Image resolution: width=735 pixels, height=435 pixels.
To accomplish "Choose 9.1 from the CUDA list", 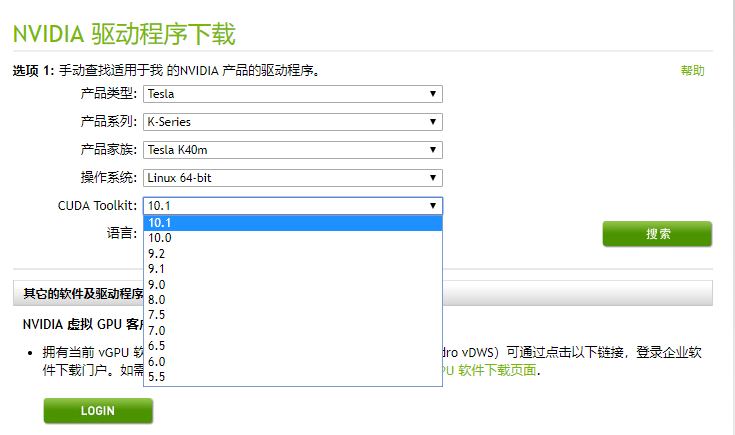I will [x=292, y=269].
